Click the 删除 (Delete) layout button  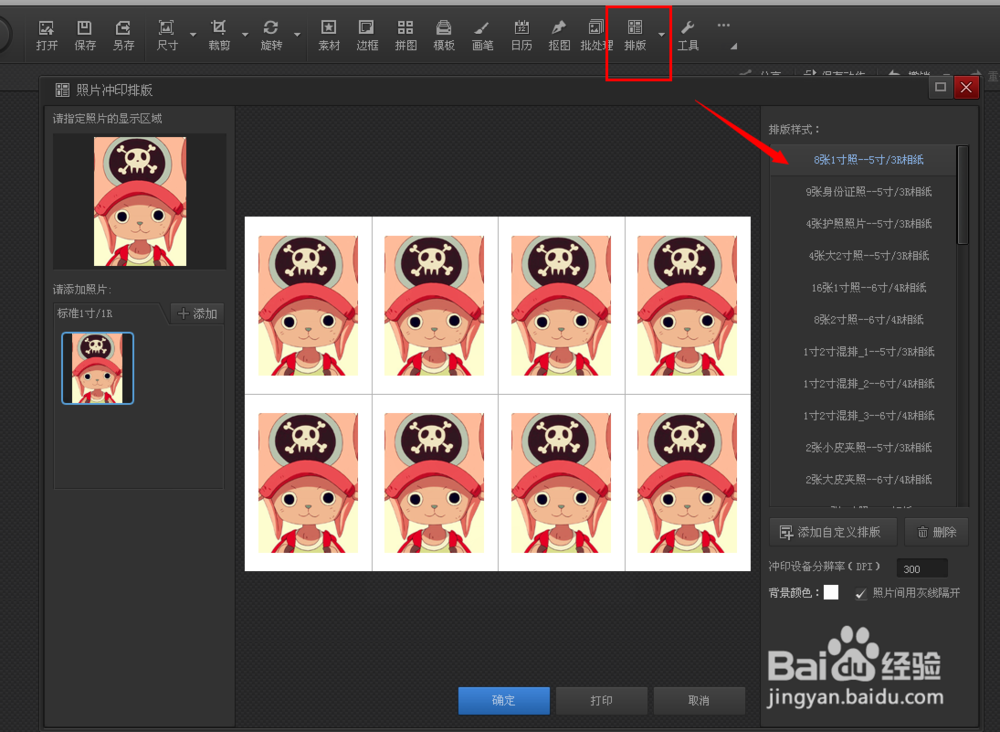coord(936,532)
